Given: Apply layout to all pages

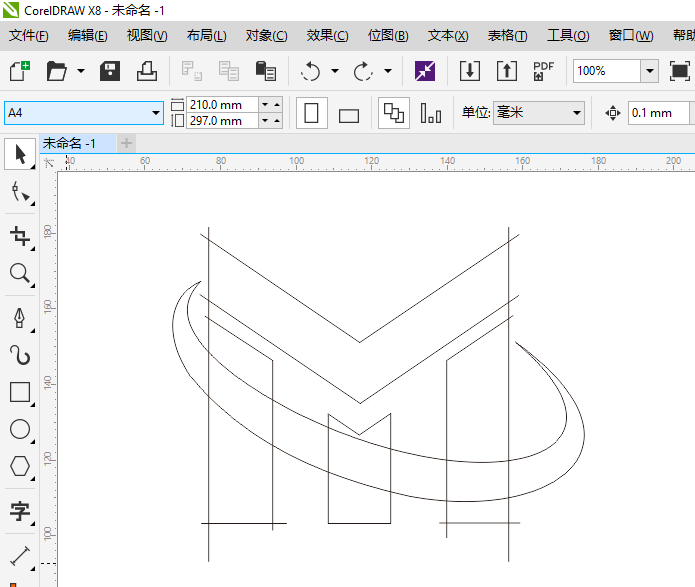Looking at the screenshot, I should [394, 113].
